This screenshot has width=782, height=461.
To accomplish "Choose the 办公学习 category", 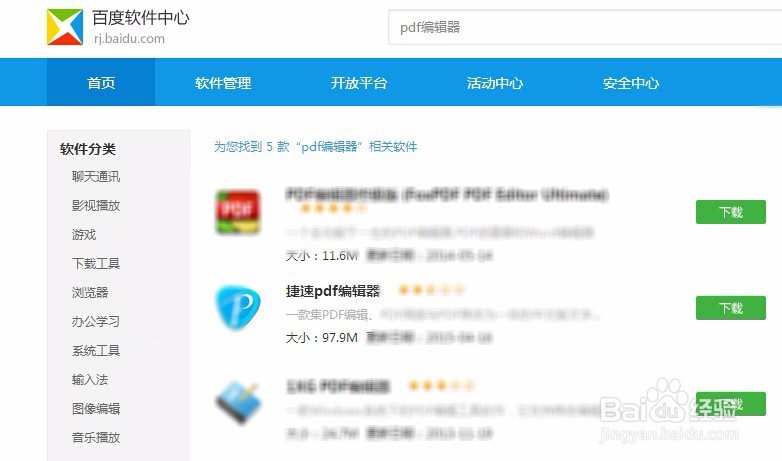I will coord(96,321).
